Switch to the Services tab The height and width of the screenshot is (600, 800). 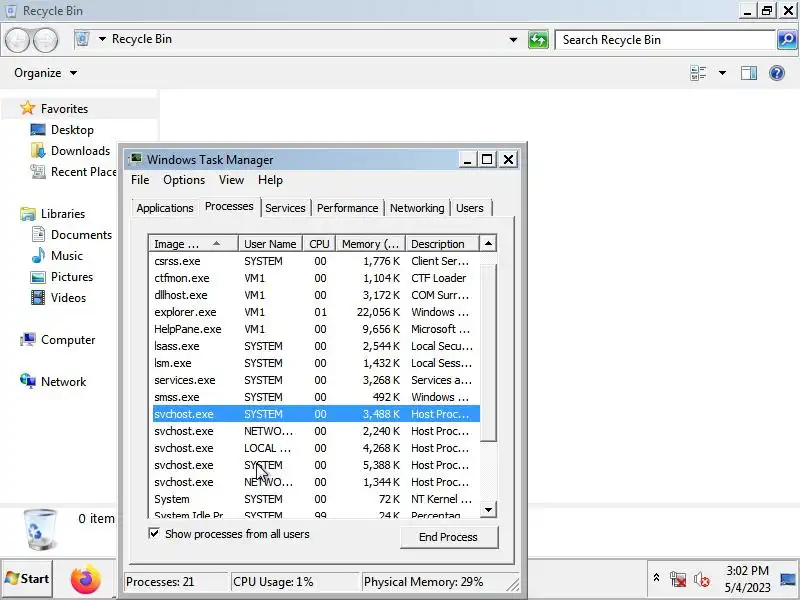click(x=285, y=208)
